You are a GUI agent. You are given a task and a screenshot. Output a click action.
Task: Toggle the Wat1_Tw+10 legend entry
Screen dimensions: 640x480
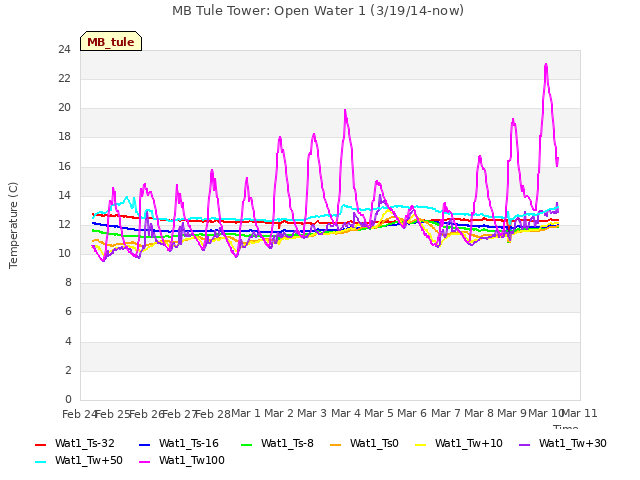pos(459,443)
